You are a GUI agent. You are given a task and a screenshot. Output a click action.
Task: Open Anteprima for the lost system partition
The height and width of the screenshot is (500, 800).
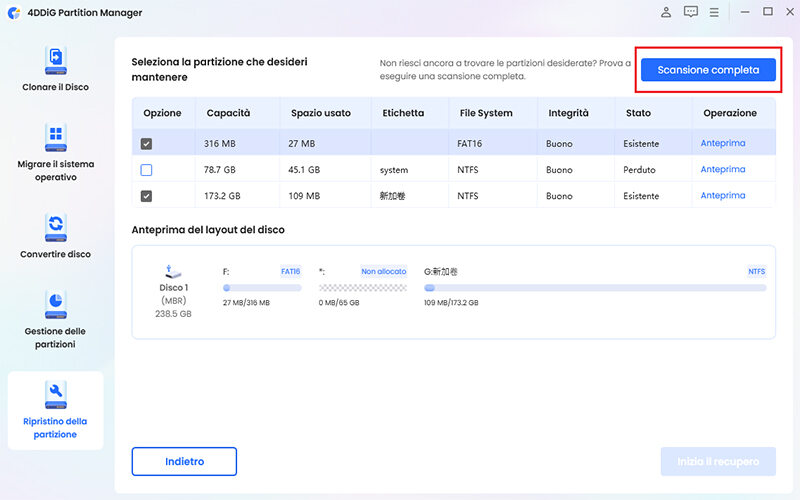[x=722, y=170]
